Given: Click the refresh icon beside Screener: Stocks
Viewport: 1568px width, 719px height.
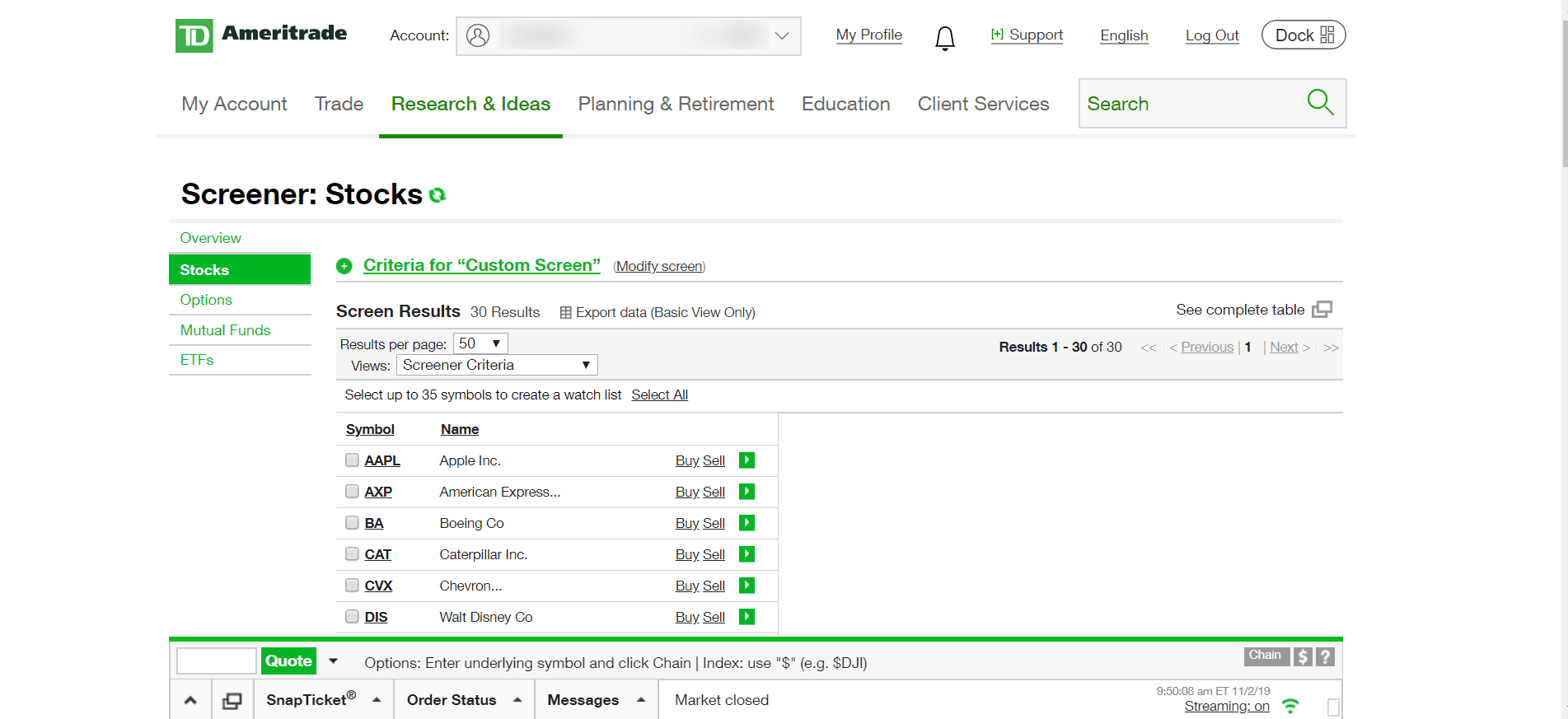Looking at the screenshot, I should point(438,194).
